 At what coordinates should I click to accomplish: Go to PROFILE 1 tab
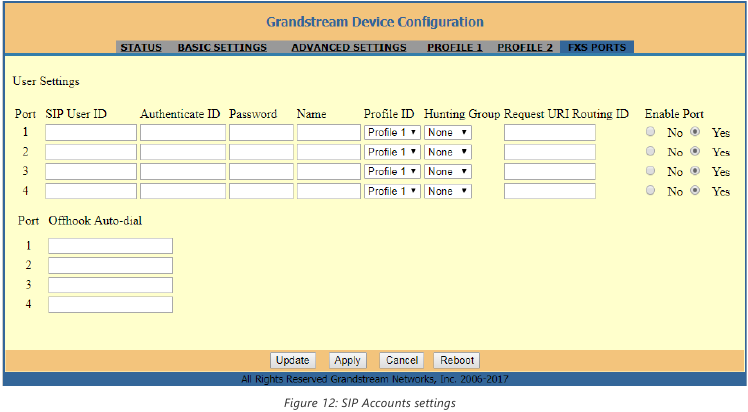tap(455, 48)
